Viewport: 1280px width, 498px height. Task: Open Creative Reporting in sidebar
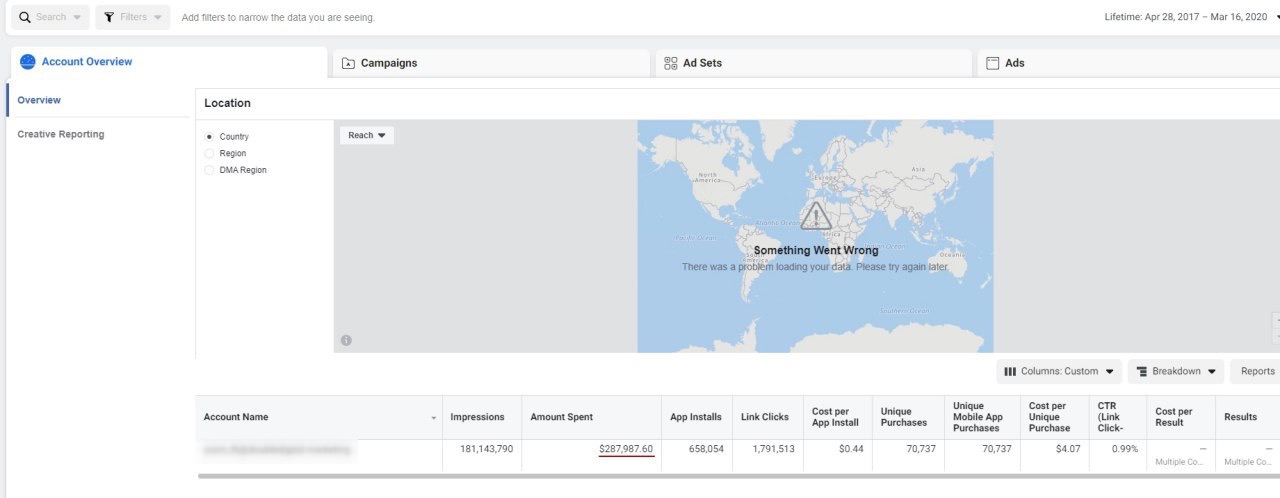(61, 134)
